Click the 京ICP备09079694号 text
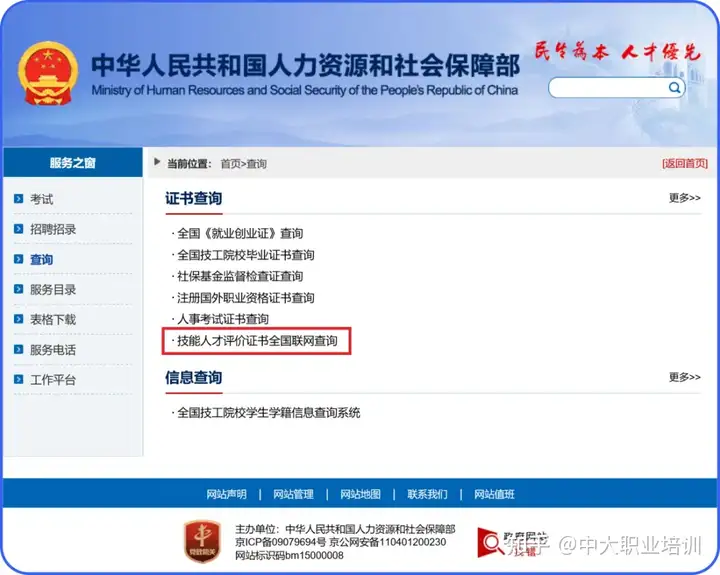The height and width of the screenshot is (575, 720). 281,542
